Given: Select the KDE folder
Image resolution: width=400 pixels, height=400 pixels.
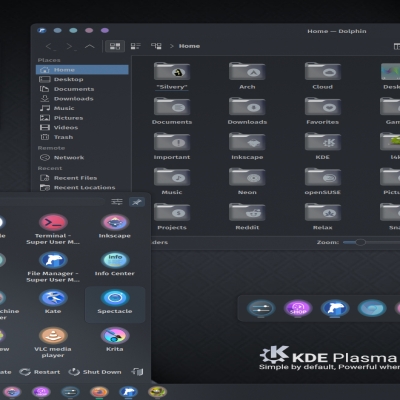Looking at the screenshot, I should coord(323,146).
